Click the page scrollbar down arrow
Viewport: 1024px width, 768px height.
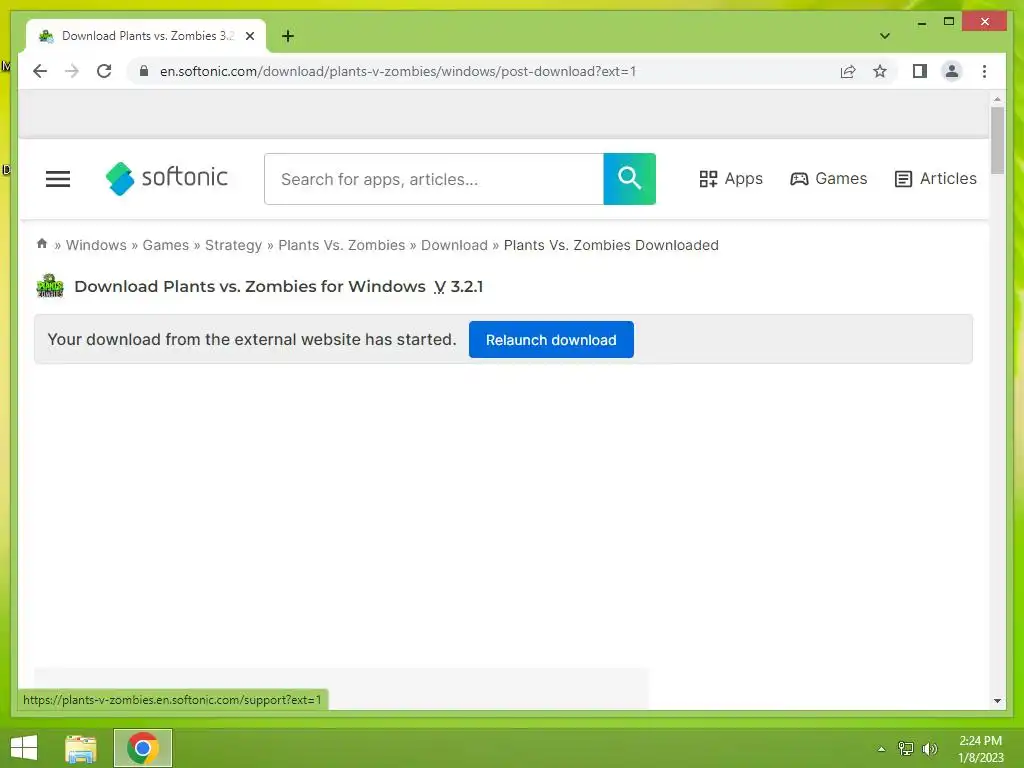pos(997,701)
